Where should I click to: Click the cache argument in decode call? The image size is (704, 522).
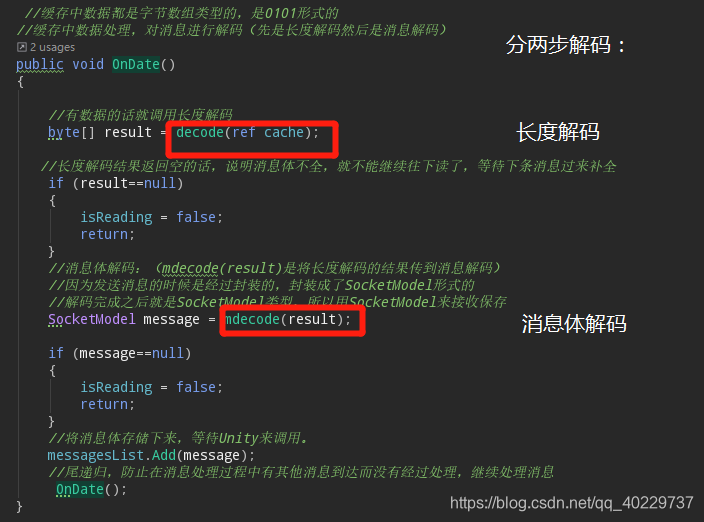click(x=284, y=132)
